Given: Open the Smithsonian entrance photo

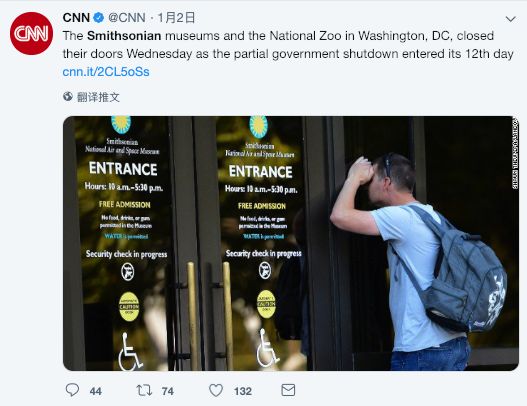Looking at the screenshot, I should coord(291,243).
